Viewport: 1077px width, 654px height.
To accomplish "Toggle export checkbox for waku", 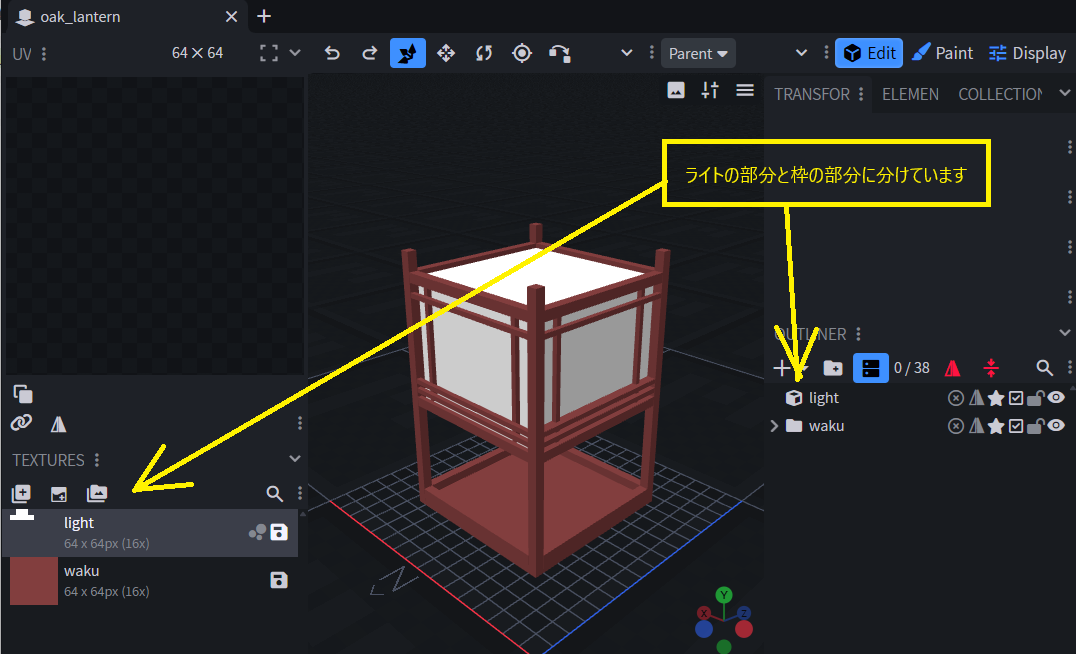I will pos(1016,426).
